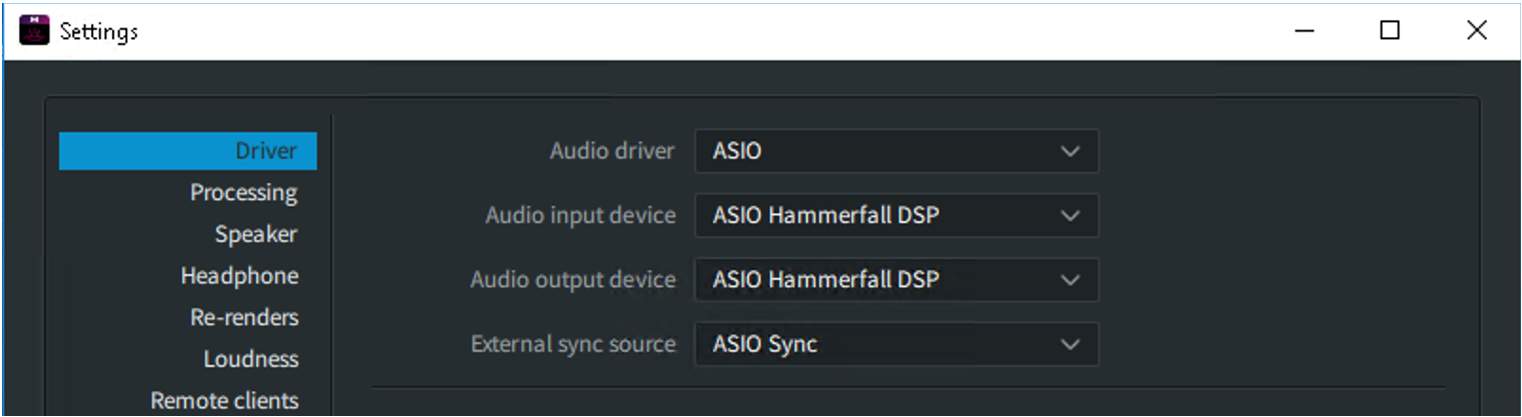Viewport: 1522px width, 417px height.
Task: Click the Settings title bar text
Action: (98, 32)
